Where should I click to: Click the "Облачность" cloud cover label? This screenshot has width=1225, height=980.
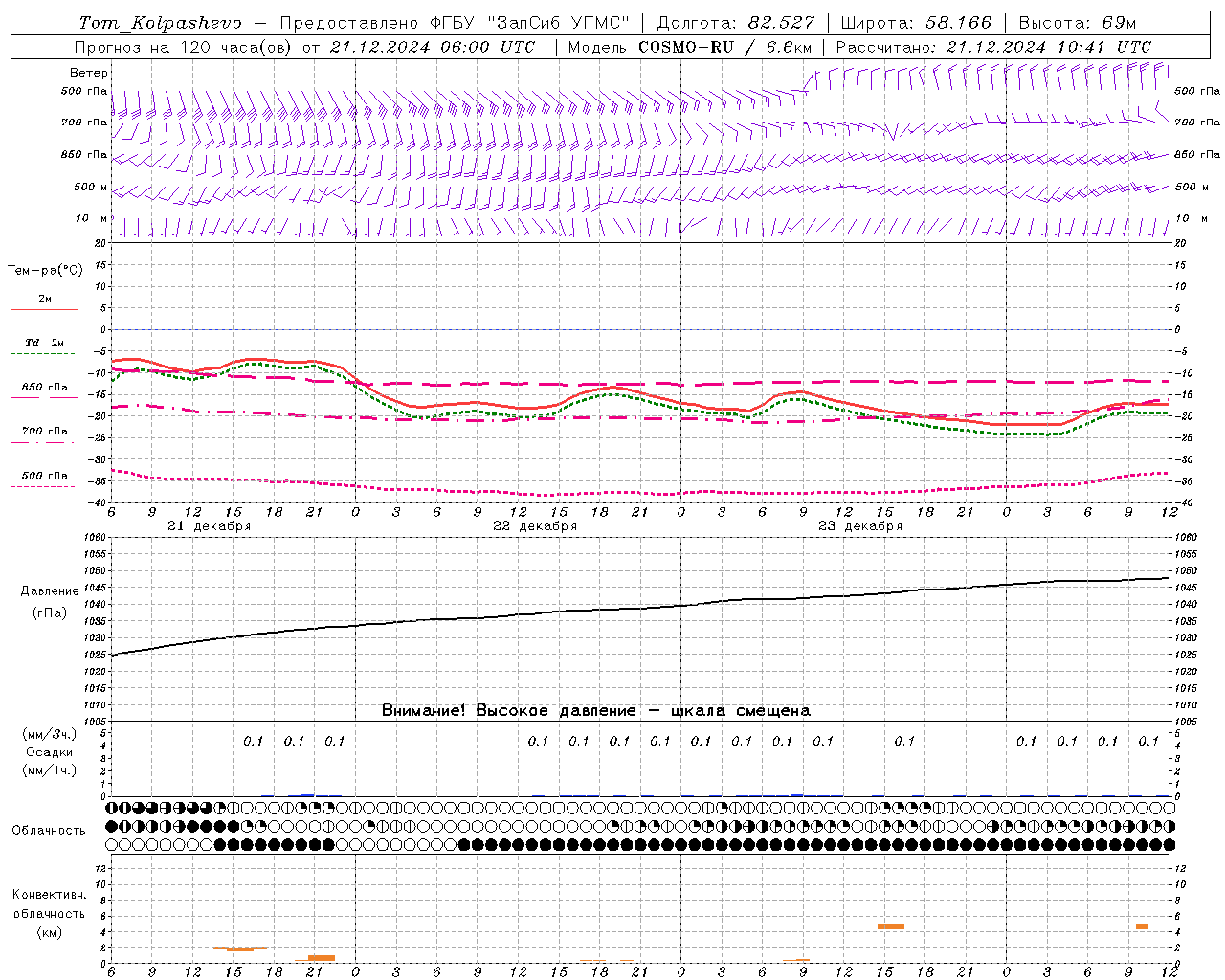[49, 831]
